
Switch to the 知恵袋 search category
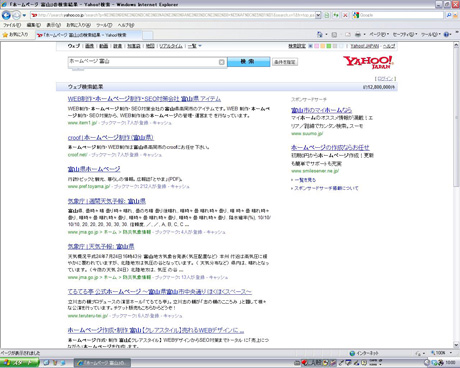coord(134,46)
